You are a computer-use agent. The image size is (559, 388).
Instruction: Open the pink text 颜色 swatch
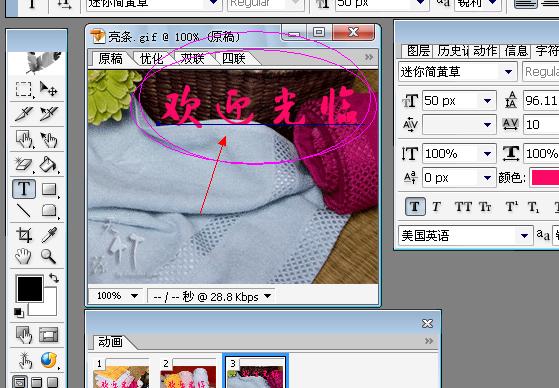coord(544,177)
